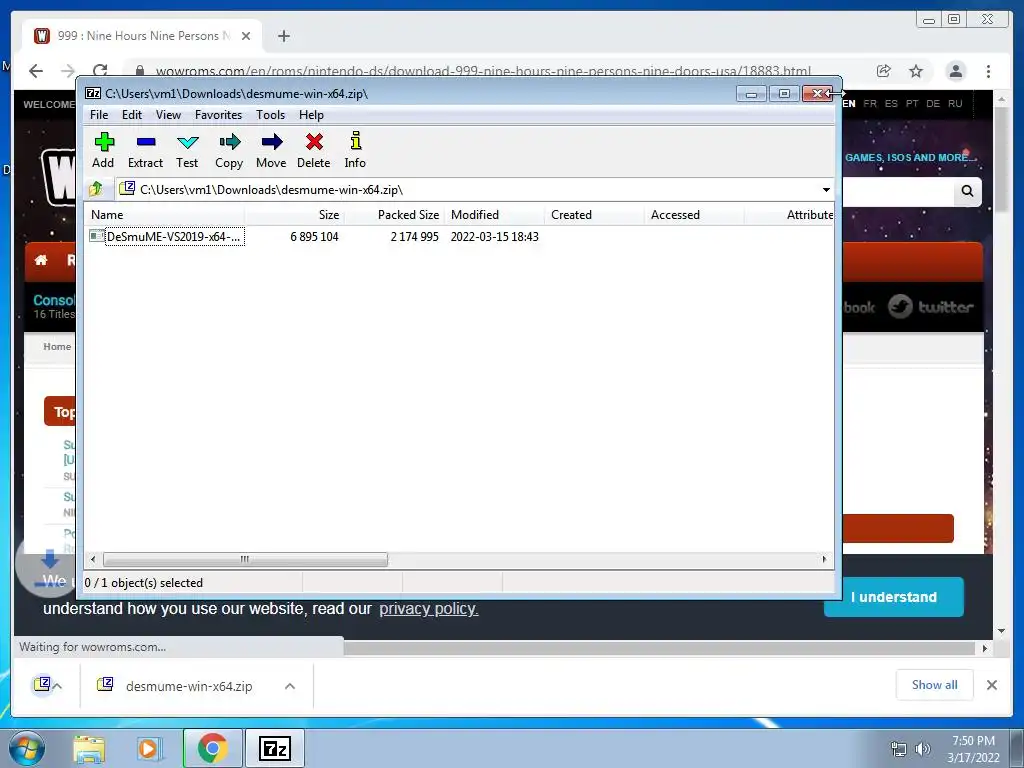Click the 7-Zip scrollbar left arrow
The image size is (1024, 768).
[x=93, y=559]
